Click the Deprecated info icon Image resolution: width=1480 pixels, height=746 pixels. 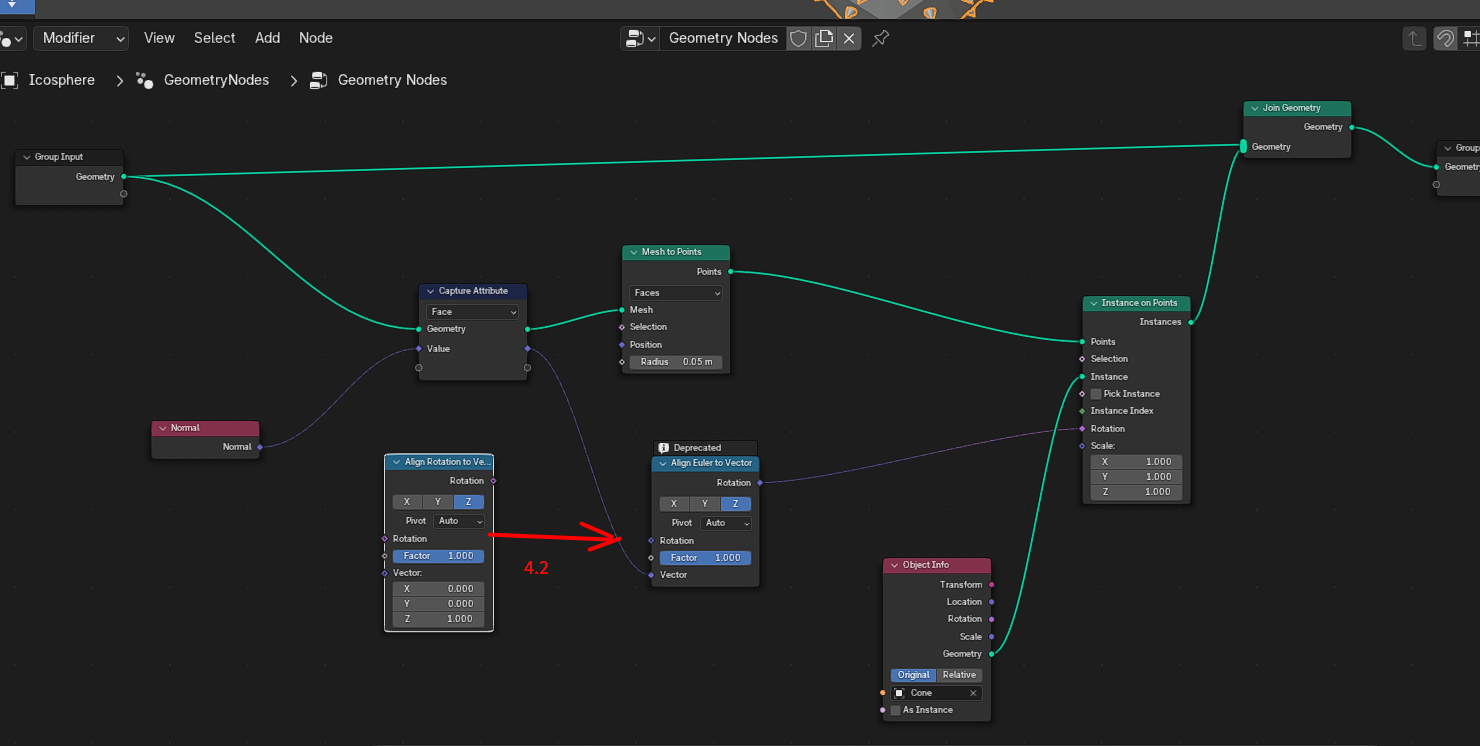(663, 448)
